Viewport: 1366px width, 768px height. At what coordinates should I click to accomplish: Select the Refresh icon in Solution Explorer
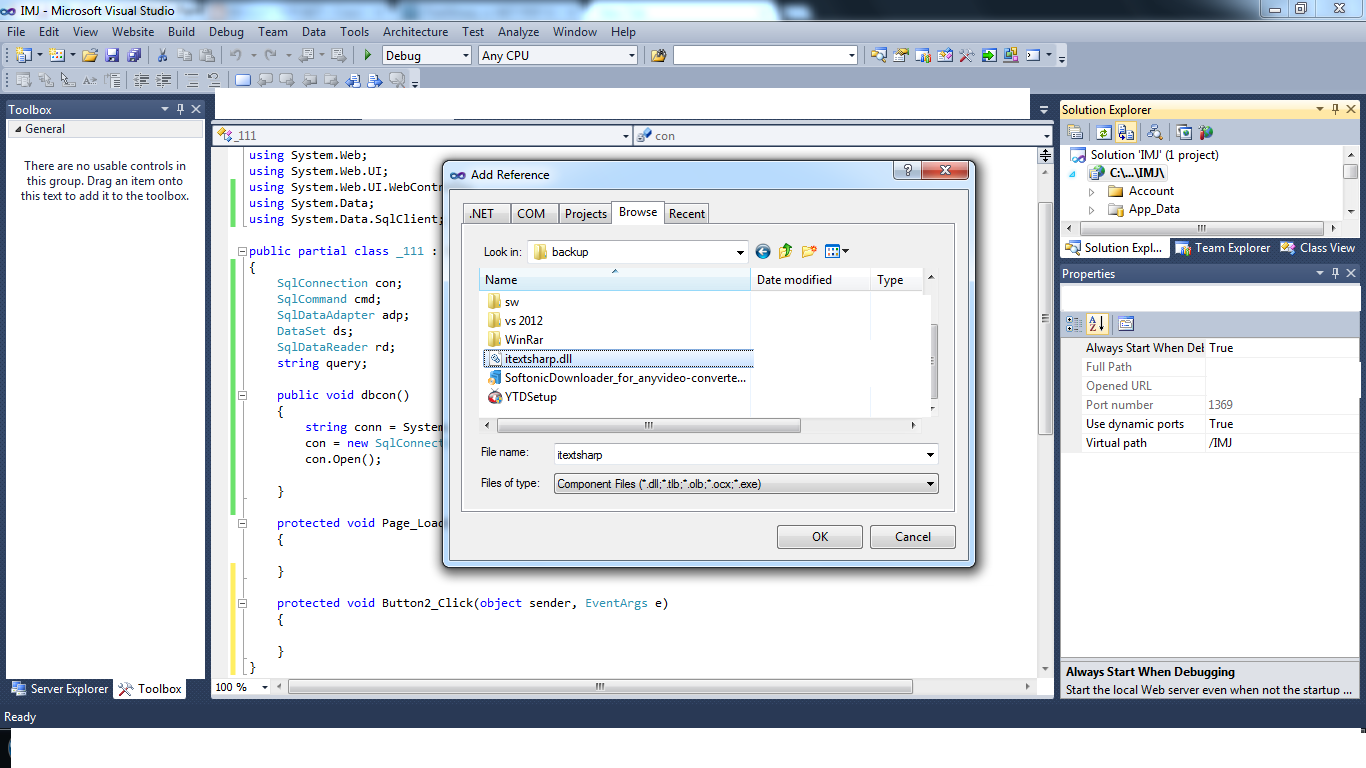click(x=1103, y=131)
